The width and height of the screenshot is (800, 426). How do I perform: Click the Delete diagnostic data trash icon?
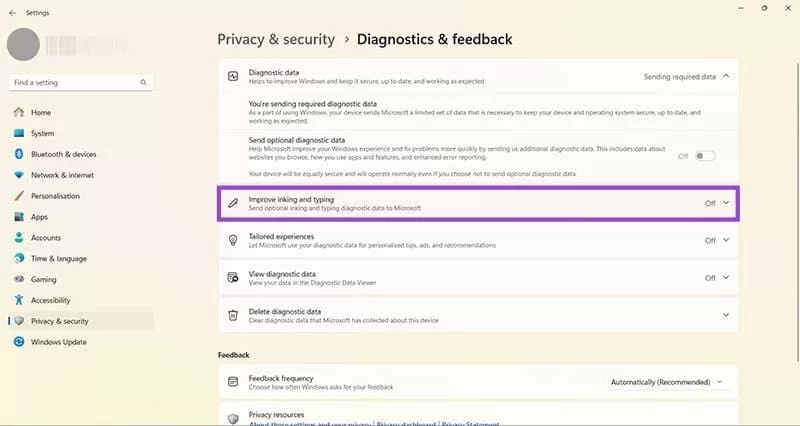click(233, 314)
